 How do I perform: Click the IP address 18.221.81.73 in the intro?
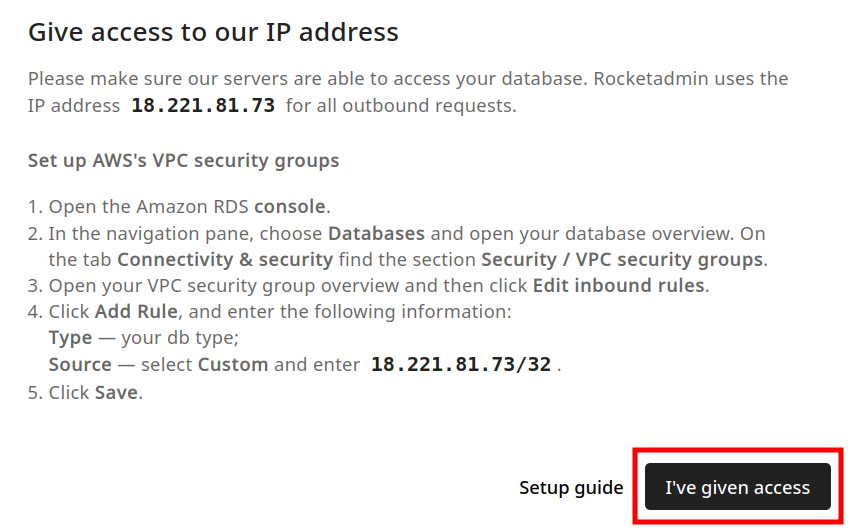click(x=203, y=105)
